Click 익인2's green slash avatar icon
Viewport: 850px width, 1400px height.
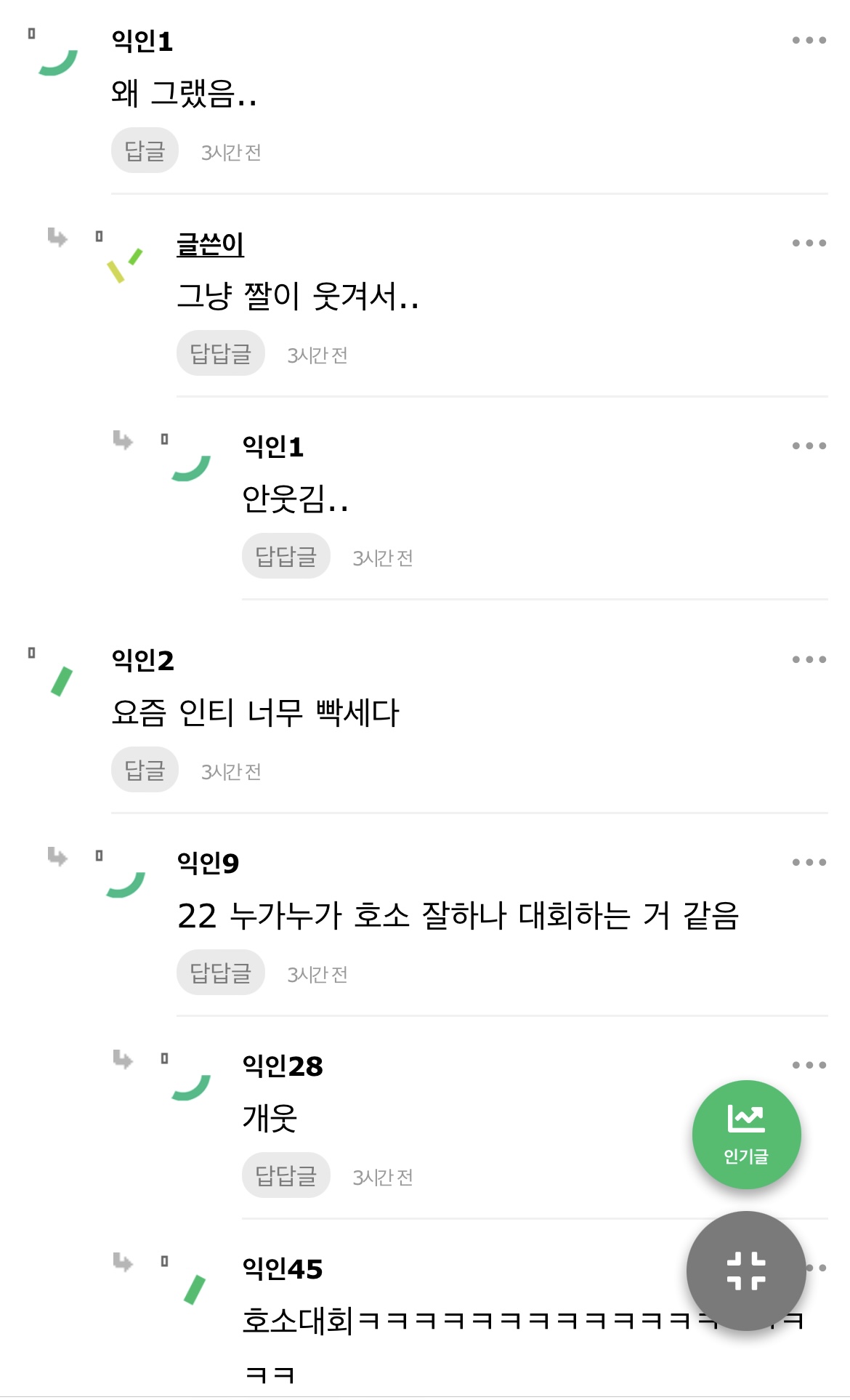(x=62, y=681)
